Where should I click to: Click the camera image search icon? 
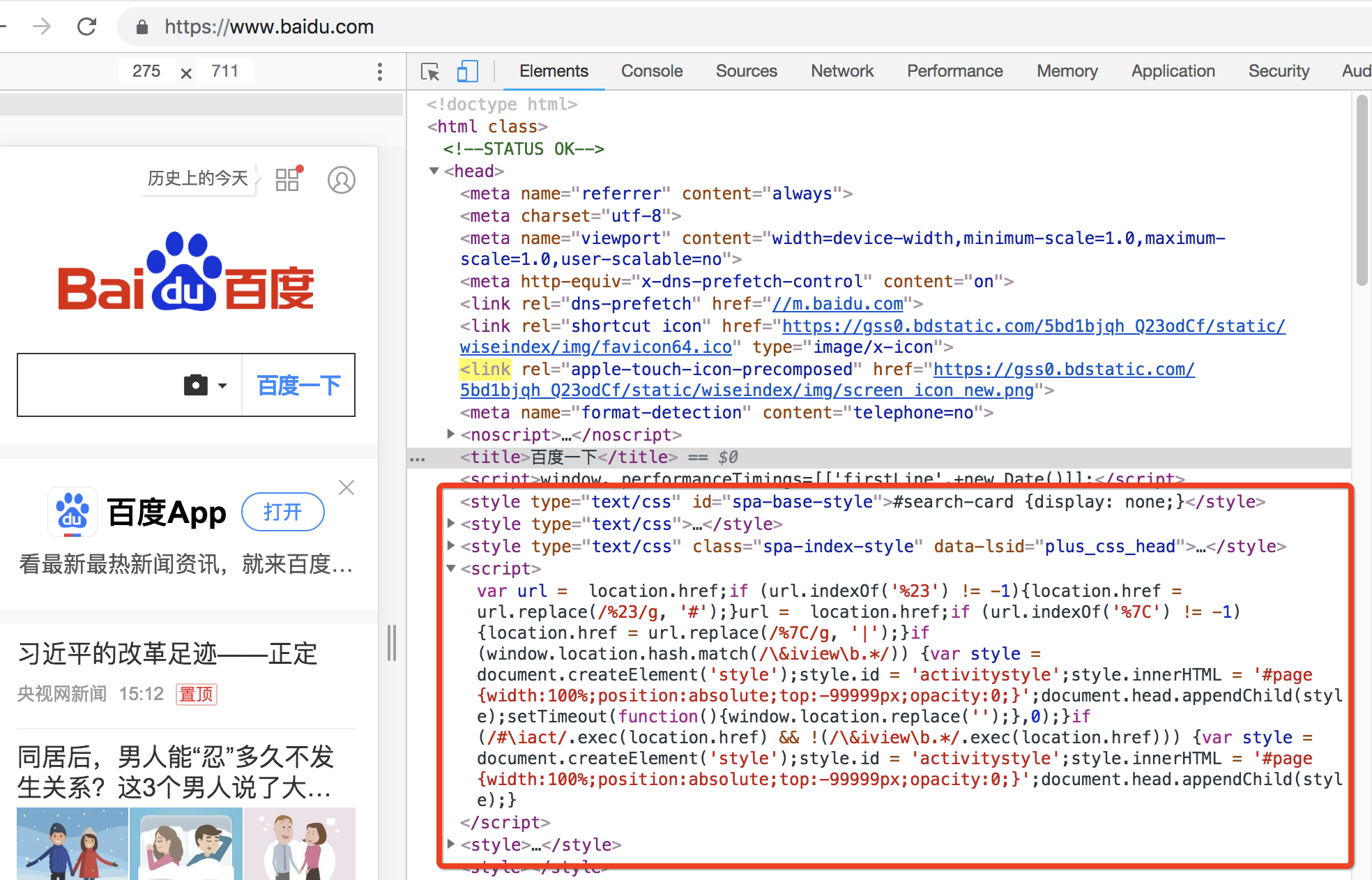(196, 385)
